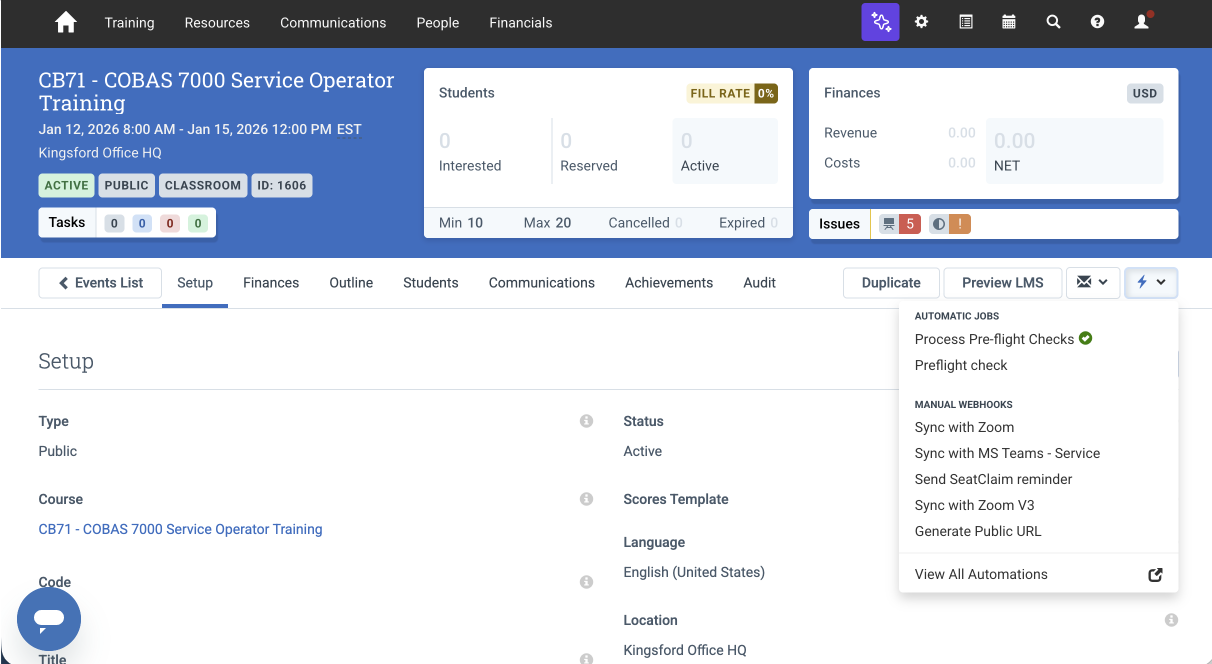Click the NET finances box

pyautogui.click(x=1074, y=152)
